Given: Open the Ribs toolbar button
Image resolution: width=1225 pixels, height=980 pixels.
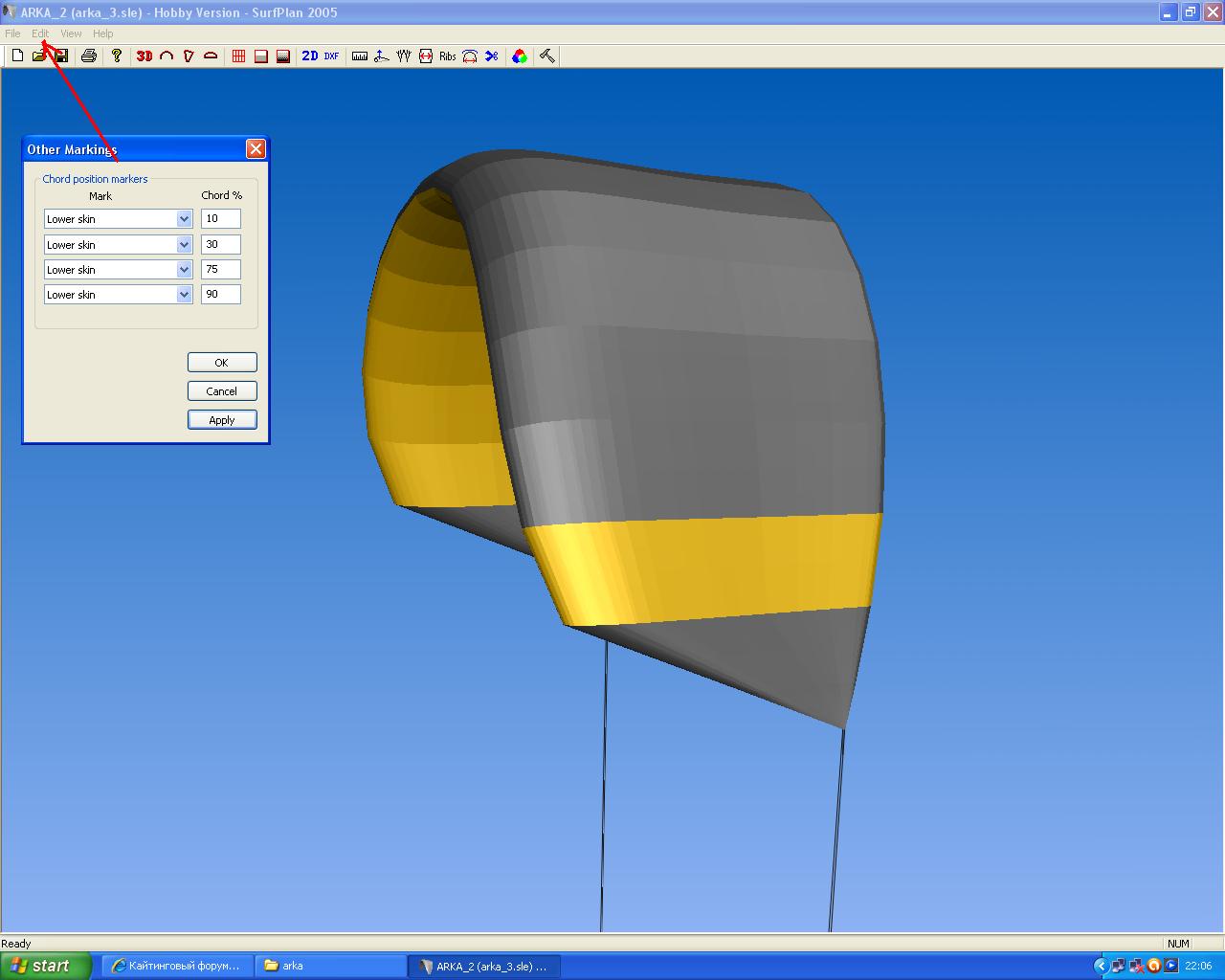Looking at the screenshot, I should coord(448,56).
